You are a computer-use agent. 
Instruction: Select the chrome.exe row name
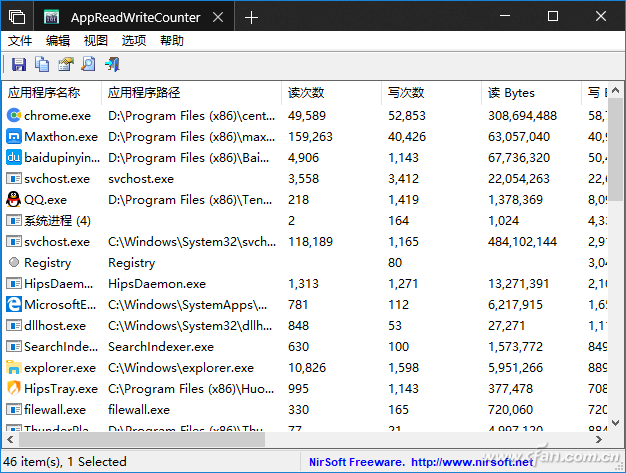point(57,116)
